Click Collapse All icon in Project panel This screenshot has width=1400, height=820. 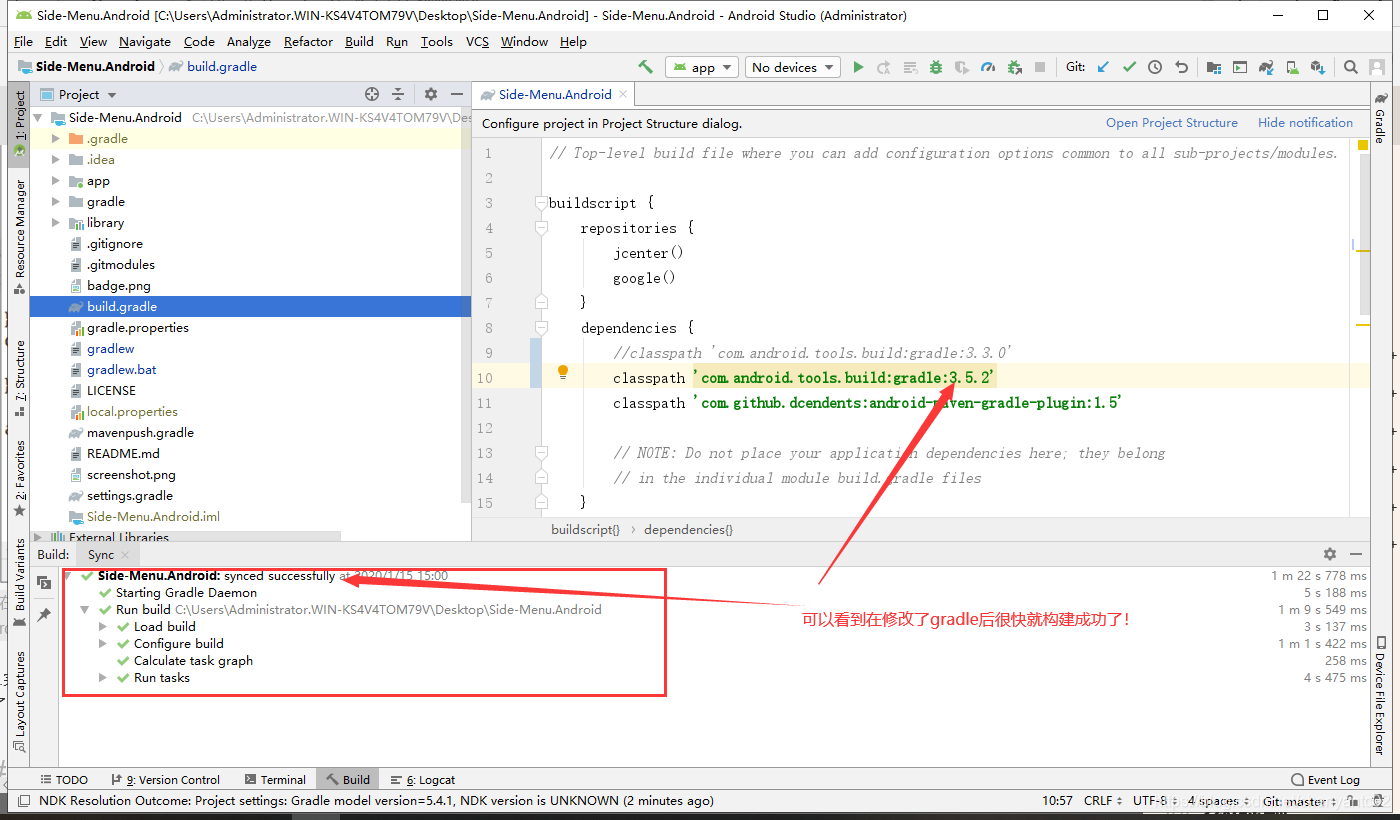398,94
